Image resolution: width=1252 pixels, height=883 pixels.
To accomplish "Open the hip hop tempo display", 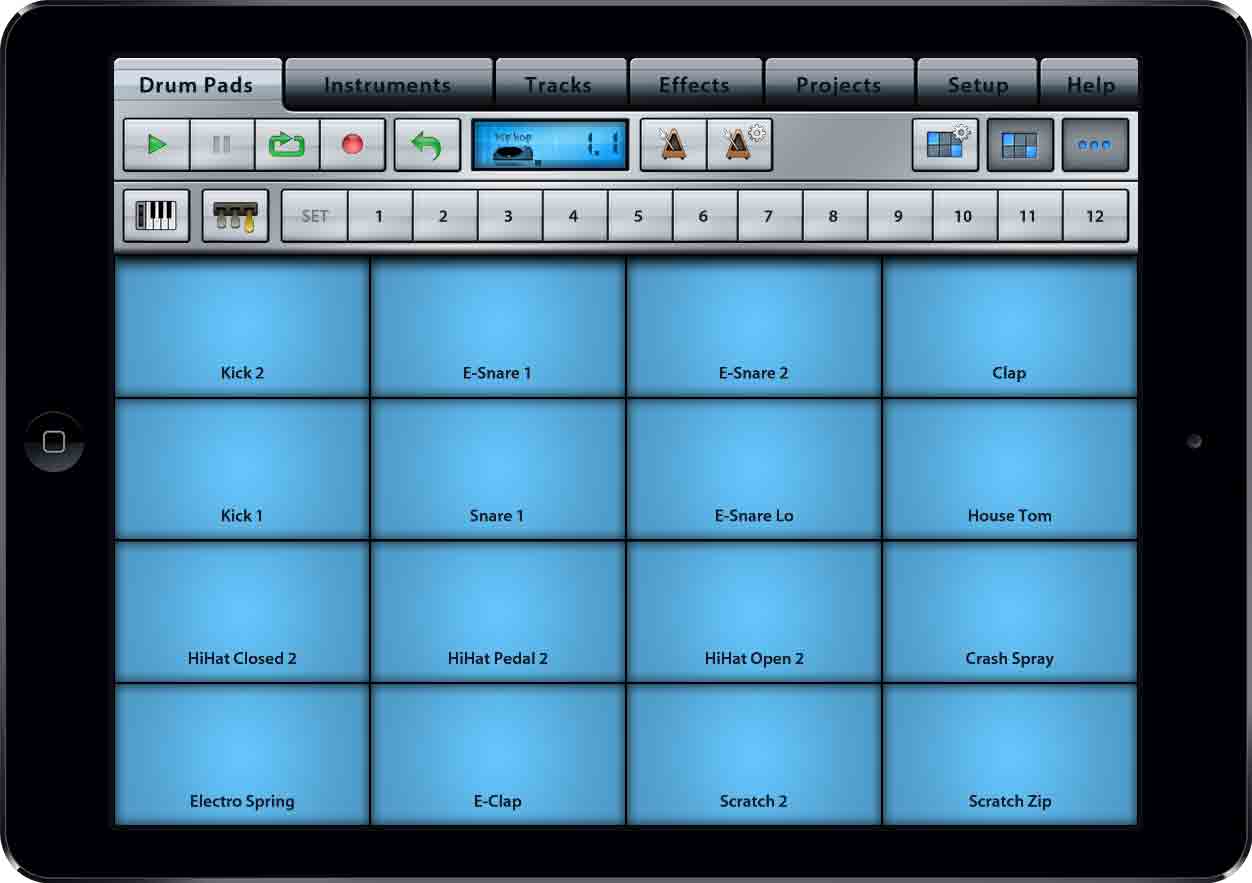I will tap(550, 145).
